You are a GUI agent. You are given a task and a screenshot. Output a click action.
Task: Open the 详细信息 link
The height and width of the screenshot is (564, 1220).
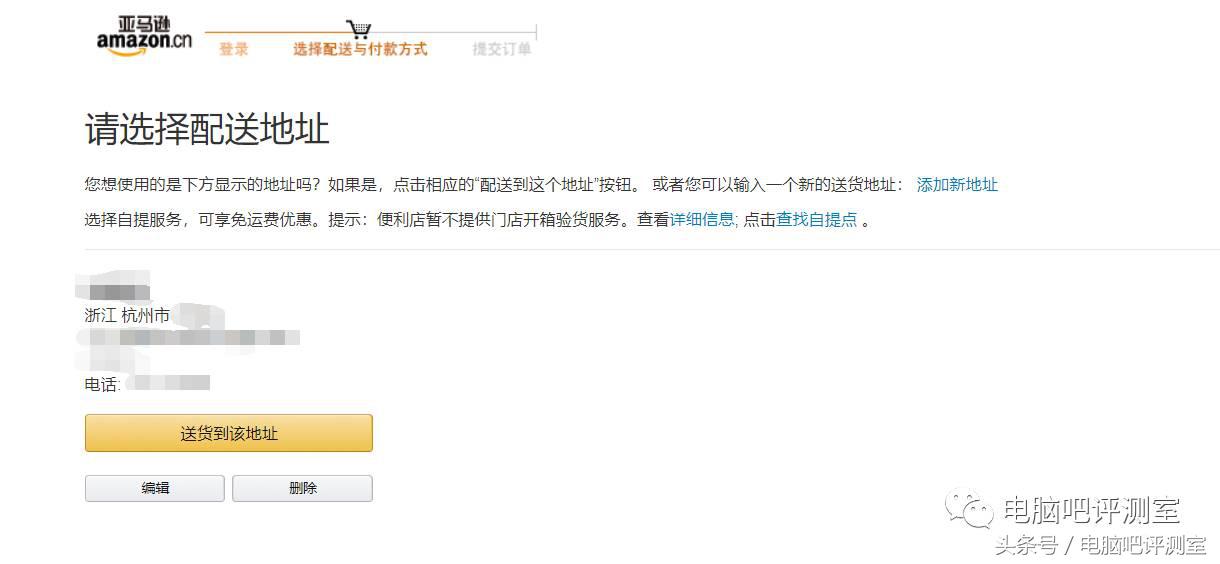click(702, 220)
